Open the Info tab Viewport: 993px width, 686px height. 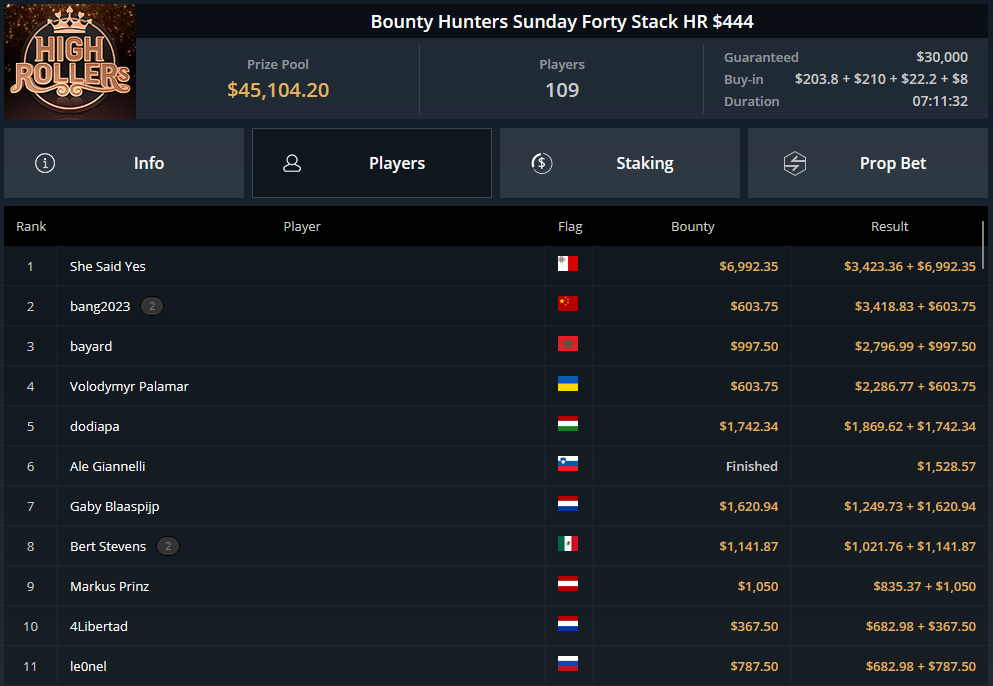pyautogui.click(x=124, y=163)
